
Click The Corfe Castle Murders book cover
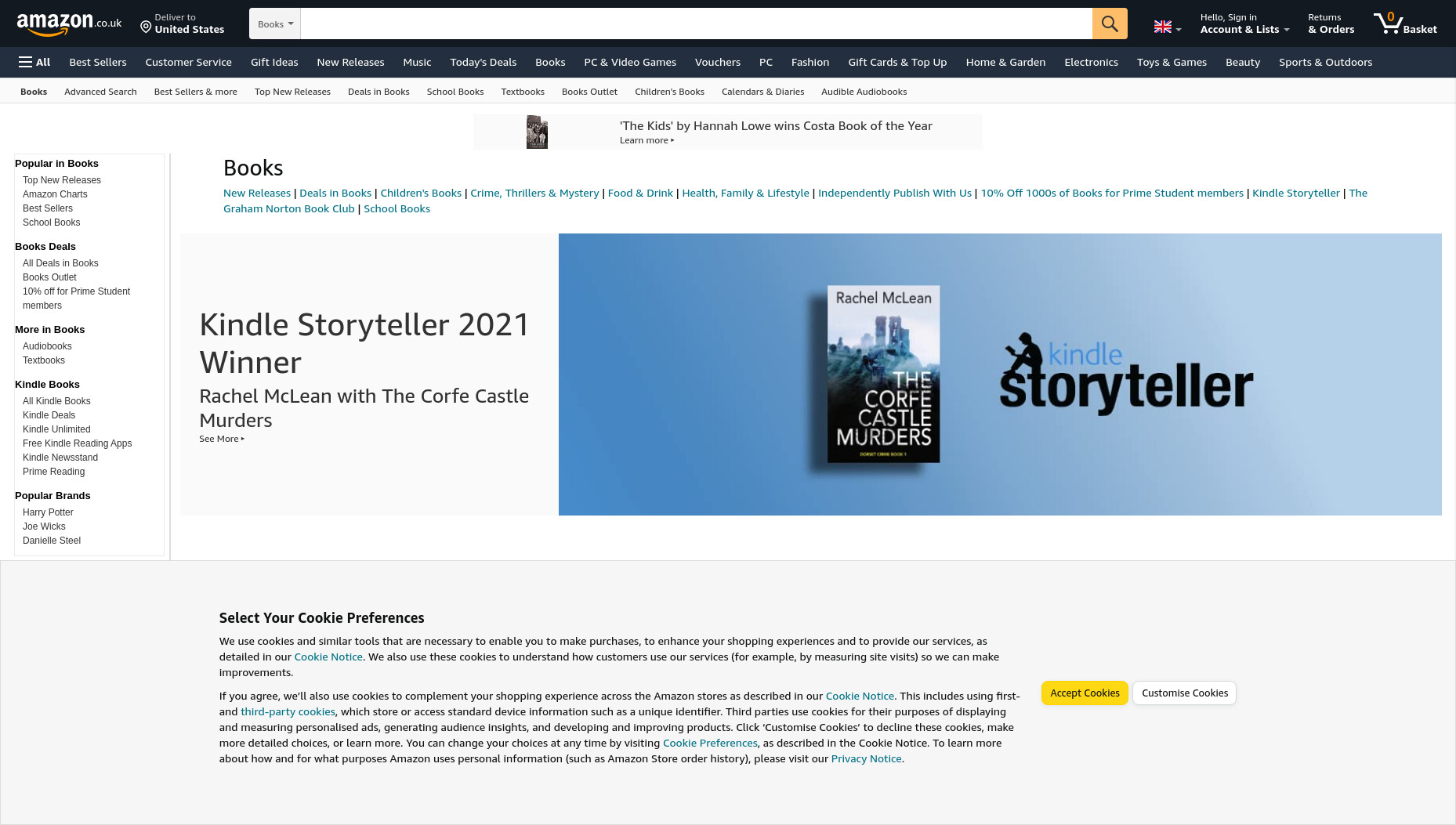(x=883, y=374)
